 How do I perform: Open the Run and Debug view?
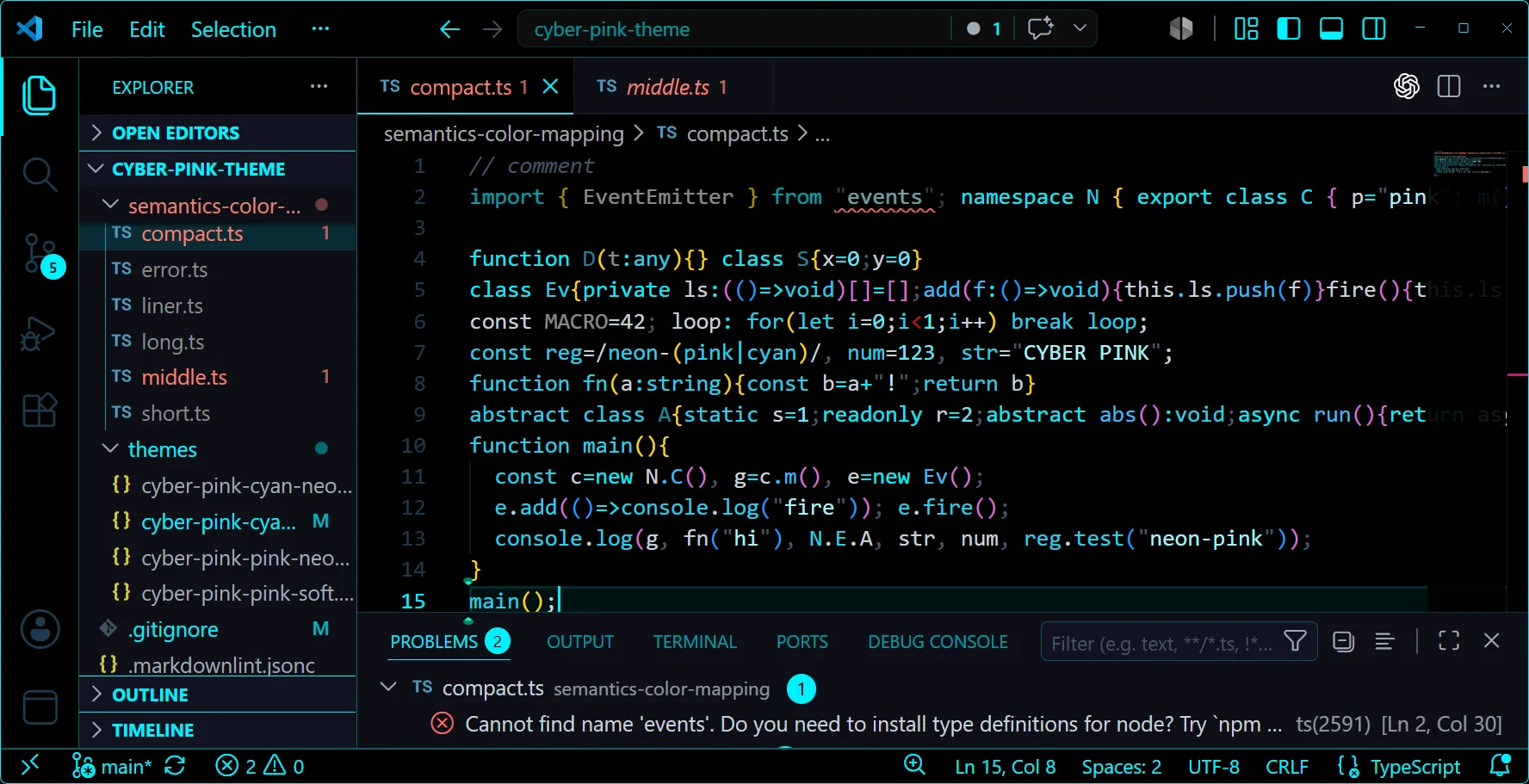(40, 334)
